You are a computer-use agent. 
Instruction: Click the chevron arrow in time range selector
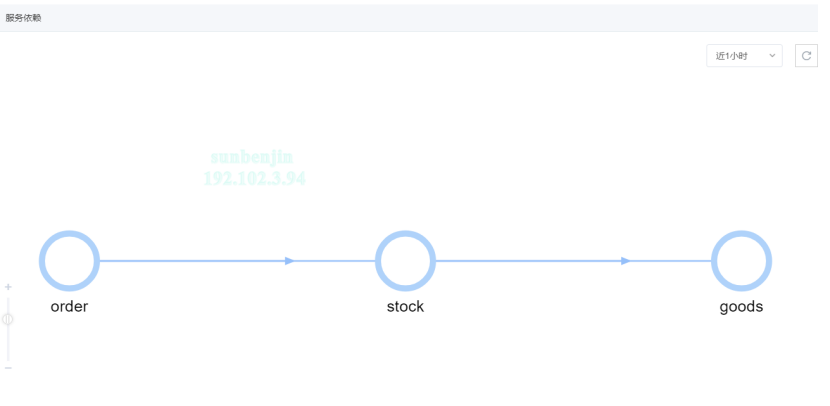772,56
